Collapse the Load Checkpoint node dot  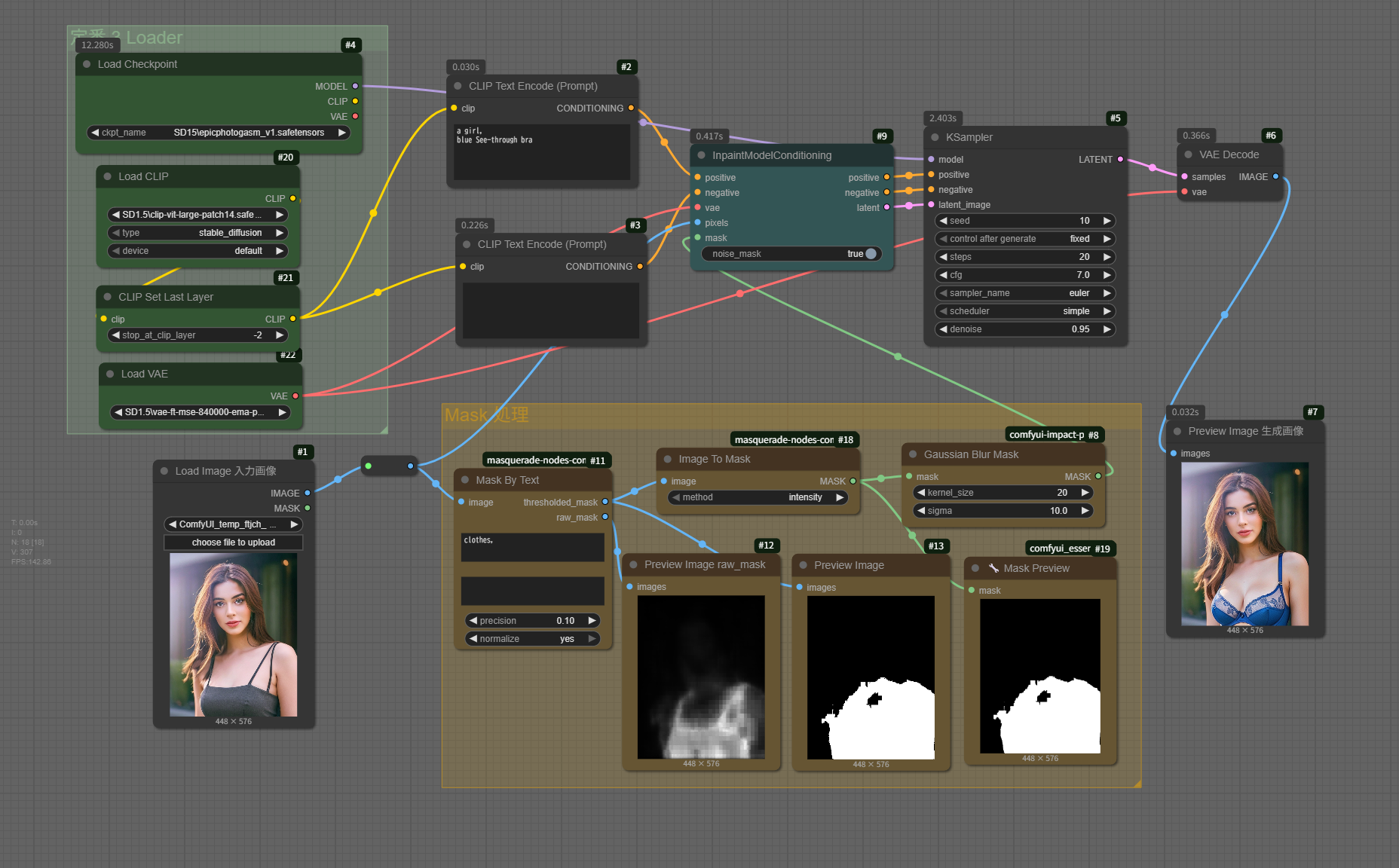(x=87, y=65)
